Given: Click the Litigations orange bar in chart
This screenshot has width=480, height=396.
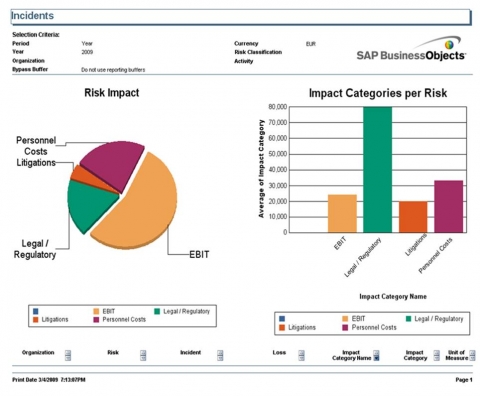Looking at the screenshot, I should [x=413, y=217].
